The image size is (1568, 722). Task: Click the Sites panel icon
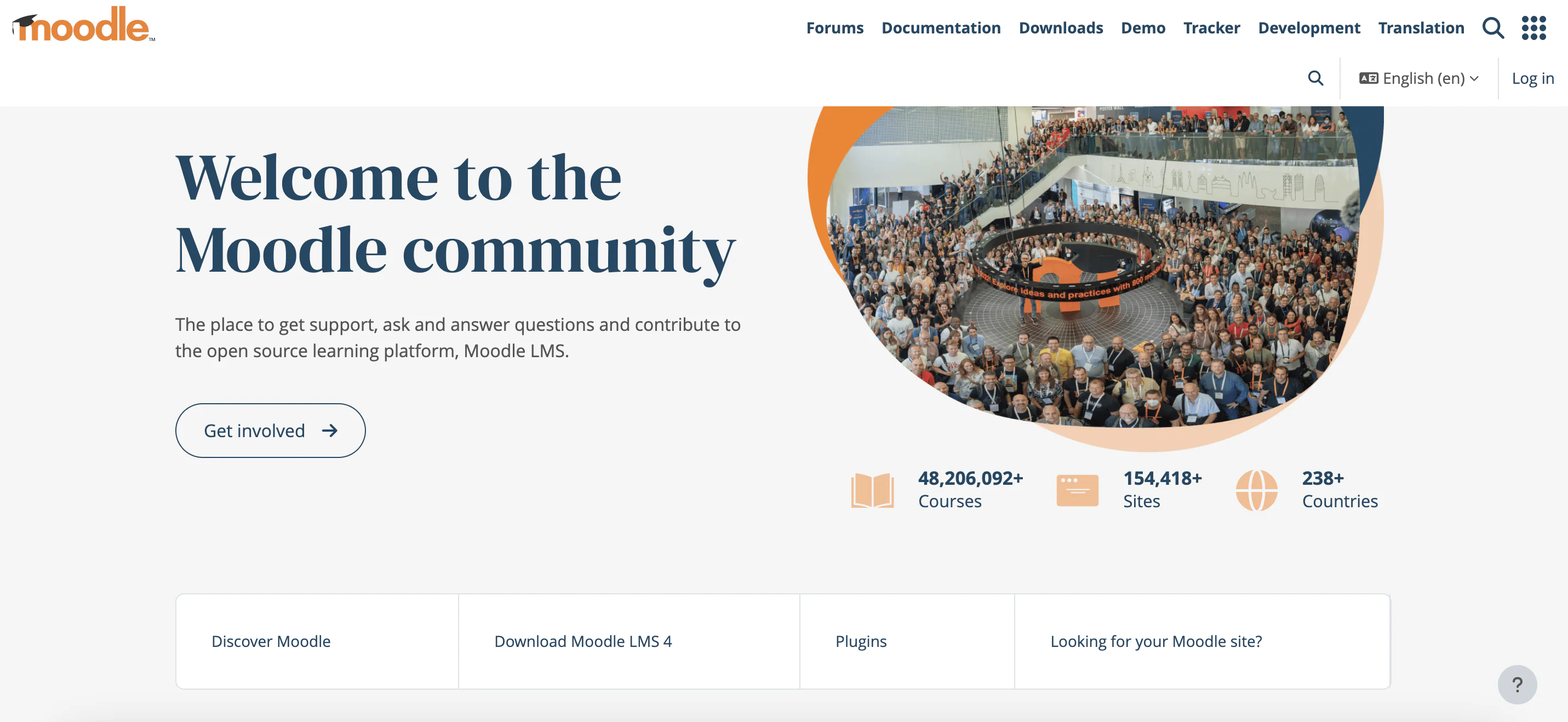[1078, 489]
